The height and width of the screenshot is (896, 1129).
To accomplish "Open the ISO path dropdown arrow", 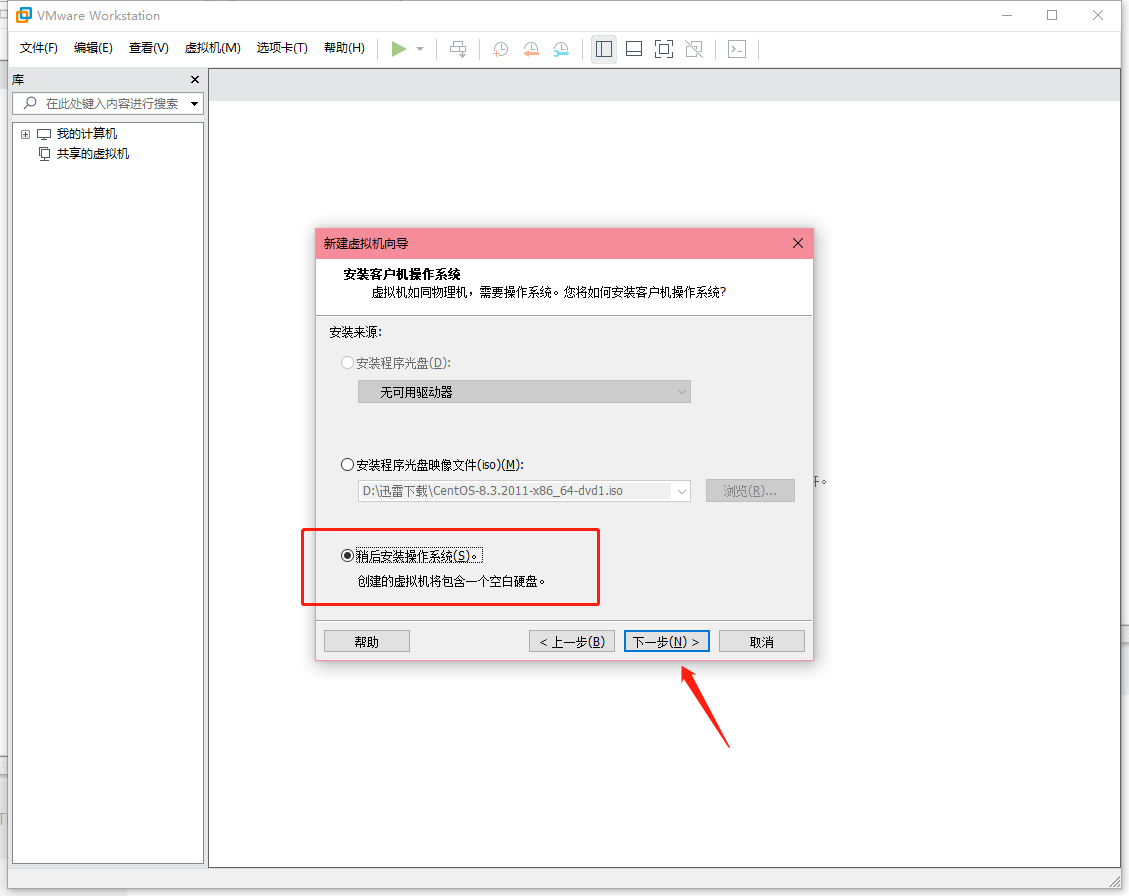I will pyautogui.click(x=681, y=491).
